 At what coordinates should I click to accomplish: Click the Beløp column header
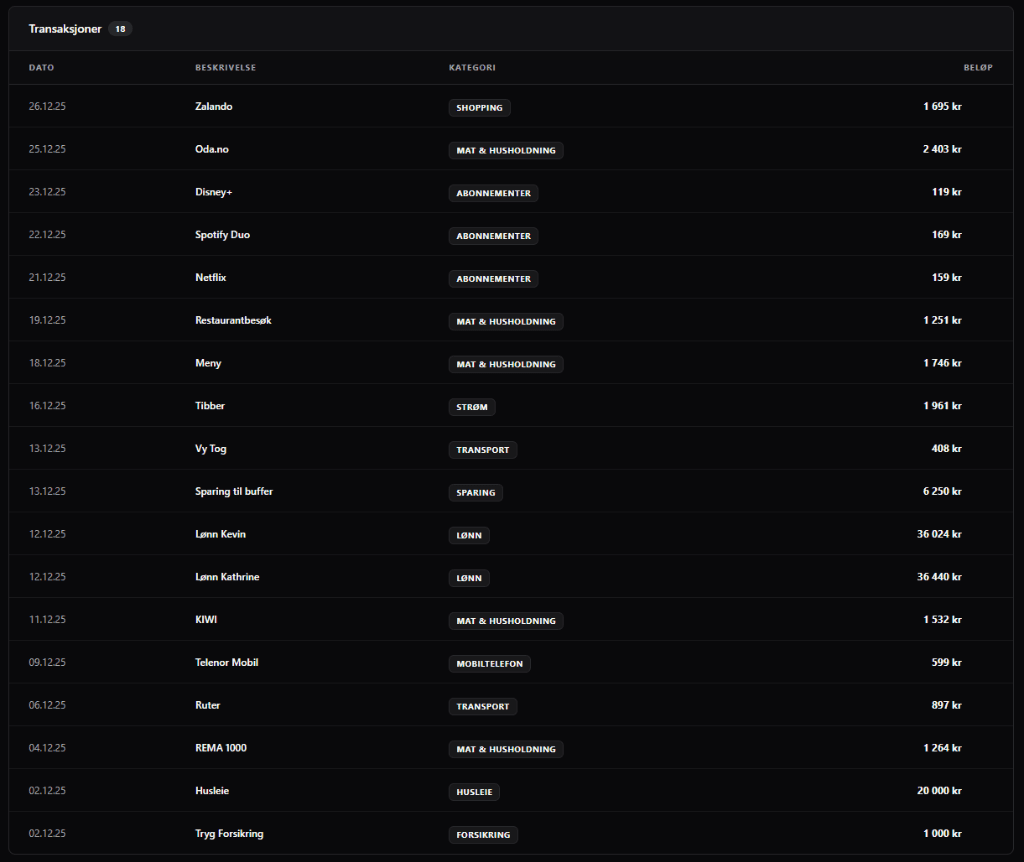click(977, 68)
